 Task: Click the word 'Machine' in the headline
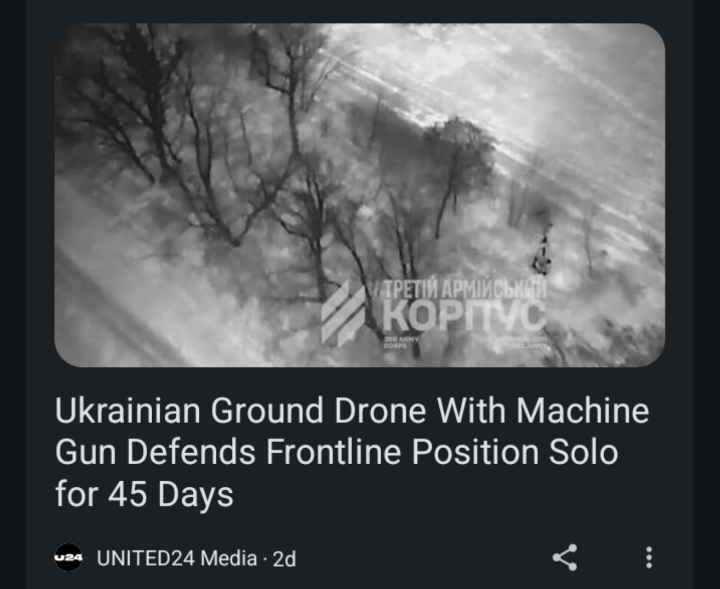(x=583, y=410)
